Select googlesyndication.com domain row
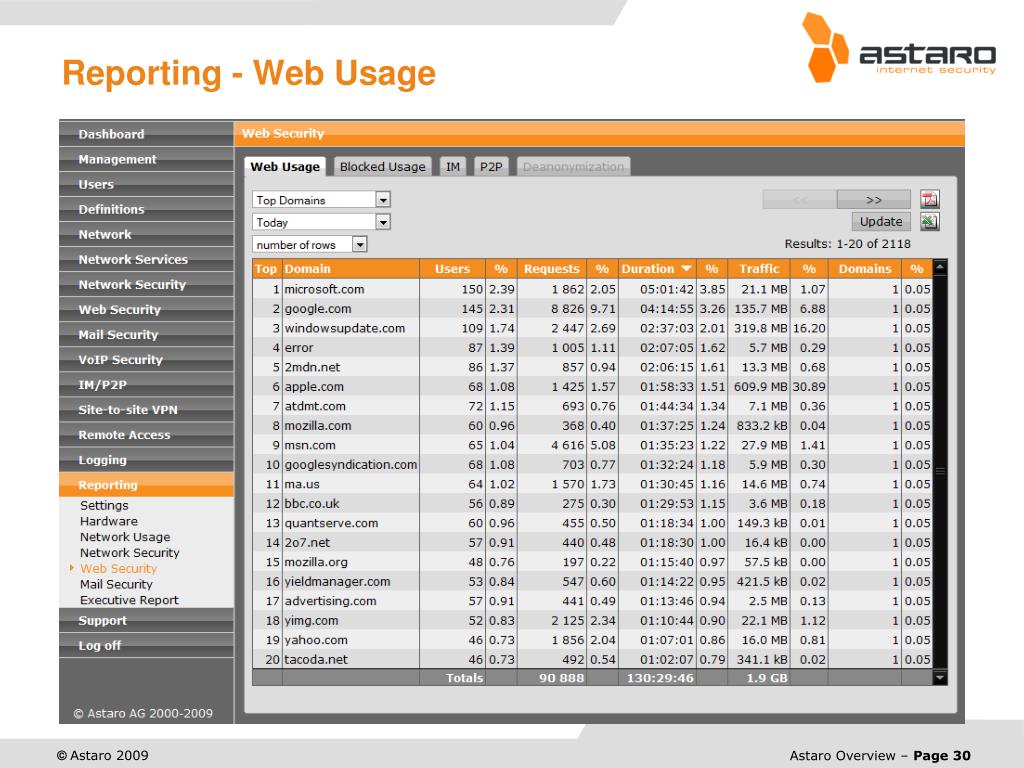The image size is (1024, 768). [x=592, y=464]
